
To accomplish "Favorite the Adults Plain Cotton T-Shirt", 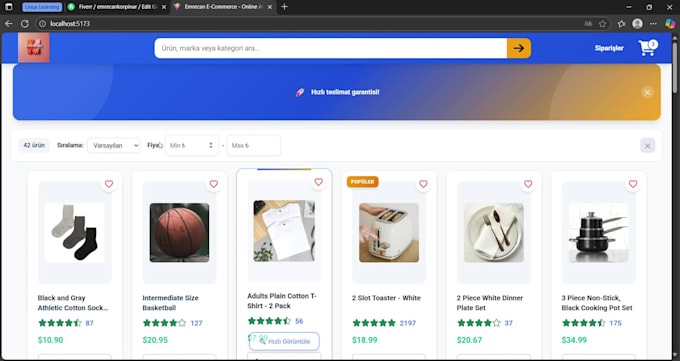I will point(318,182).
